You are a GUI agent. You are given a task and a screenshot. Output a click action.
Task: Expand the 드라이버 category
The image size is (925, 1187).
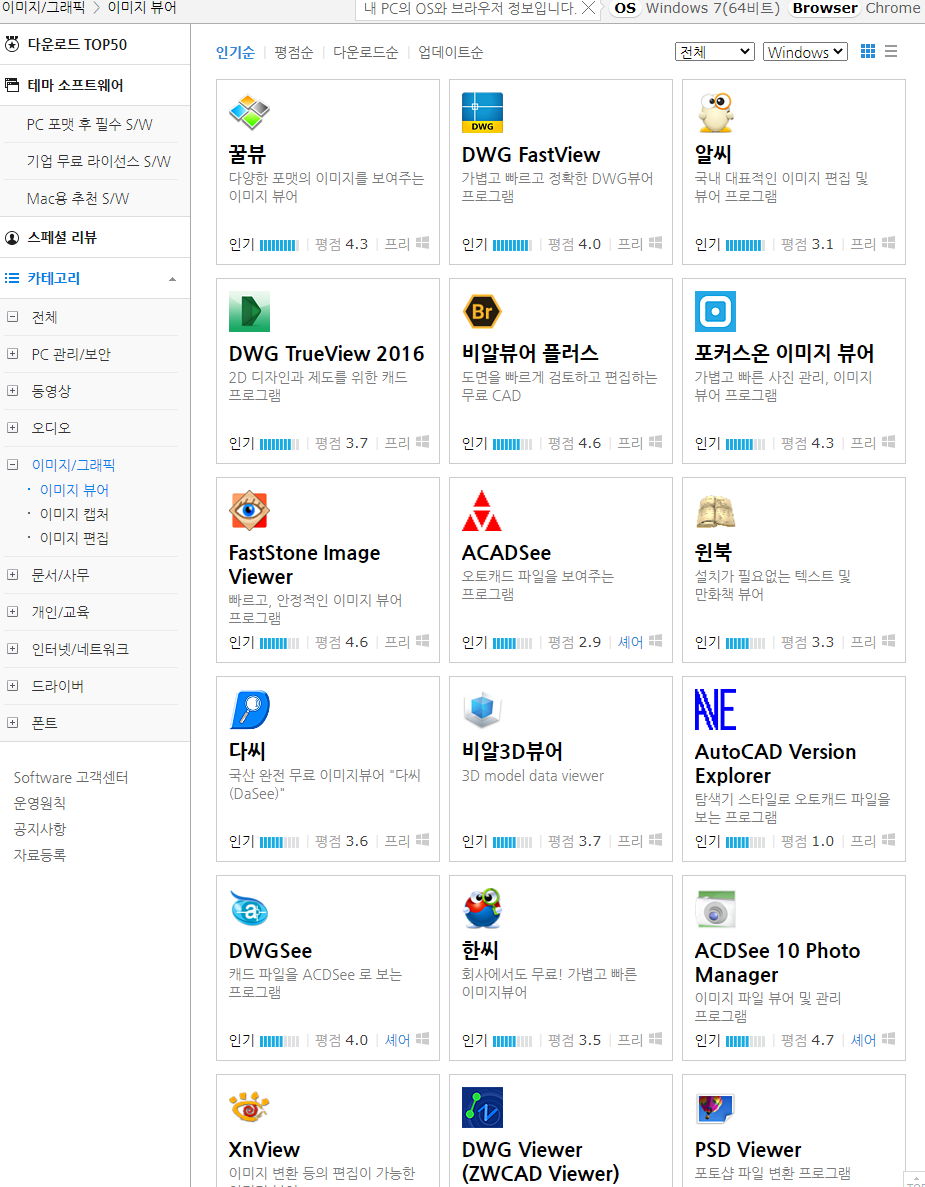[13, 686]
